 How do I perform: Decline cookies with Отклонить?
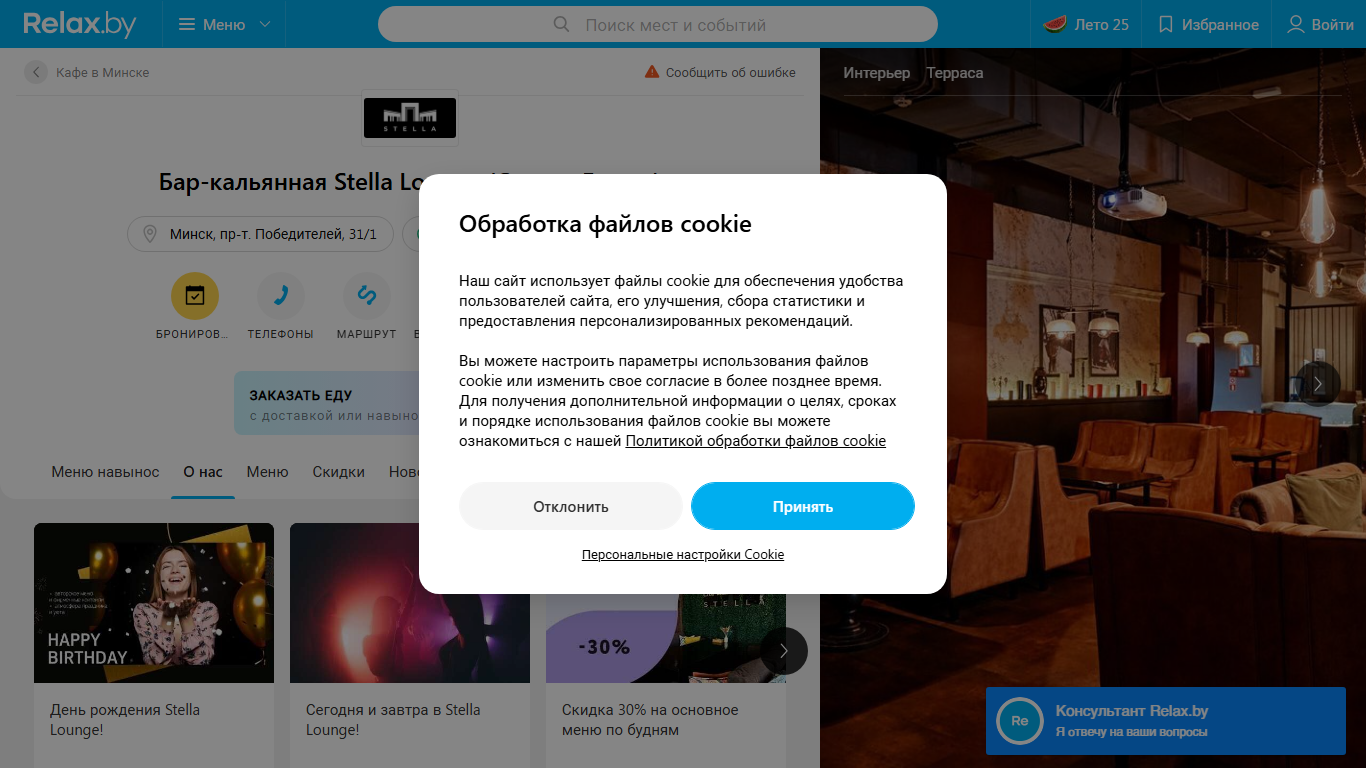tap(571, 506)
